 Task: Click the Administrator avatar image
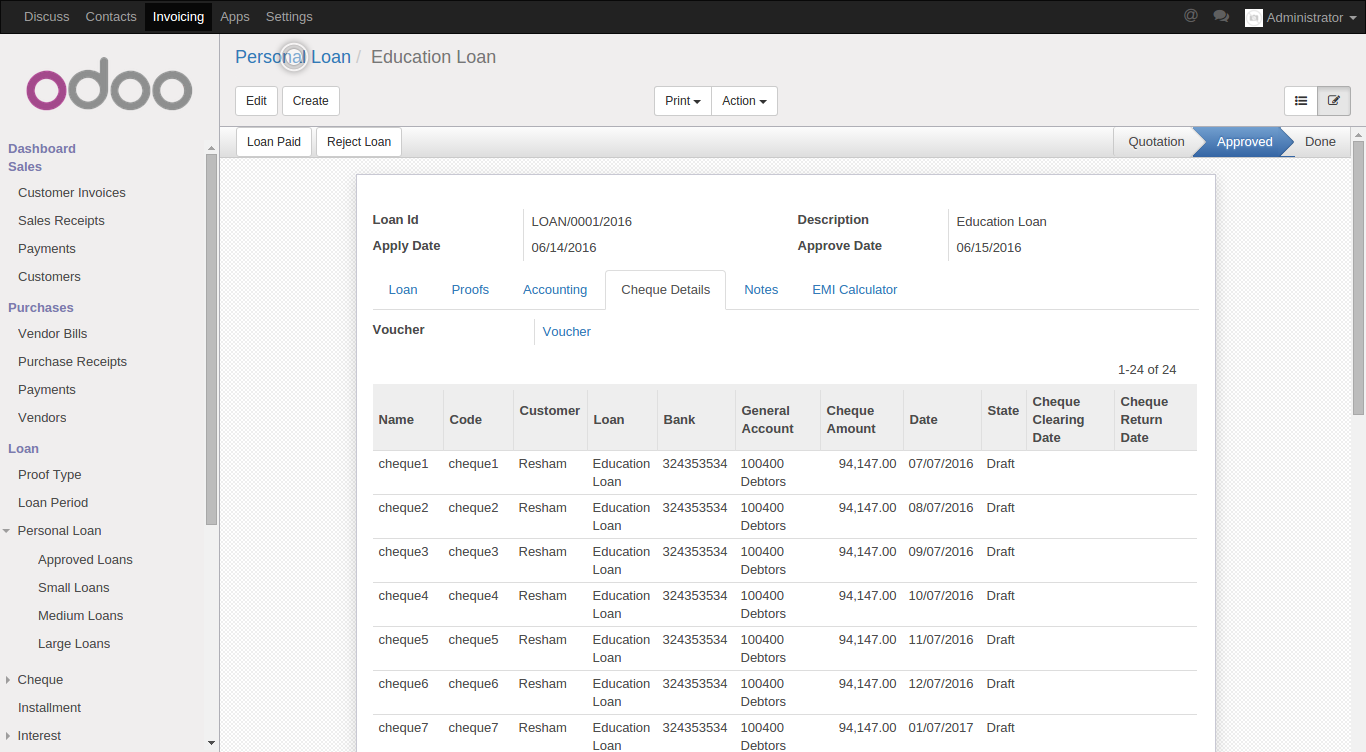[x=1253, y=17]
